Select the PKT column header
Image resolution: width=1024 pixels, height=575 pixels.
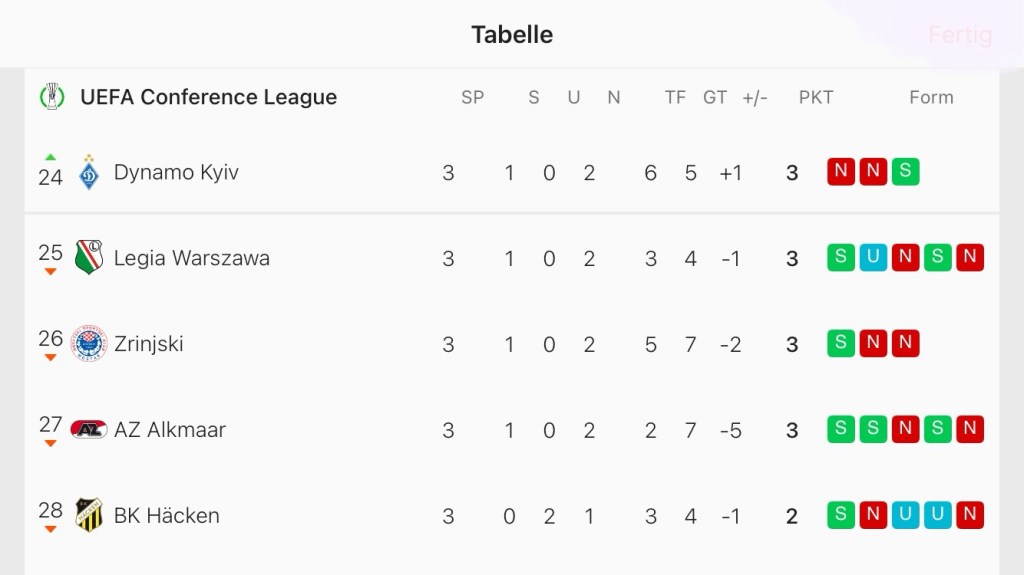click(816, 97)
